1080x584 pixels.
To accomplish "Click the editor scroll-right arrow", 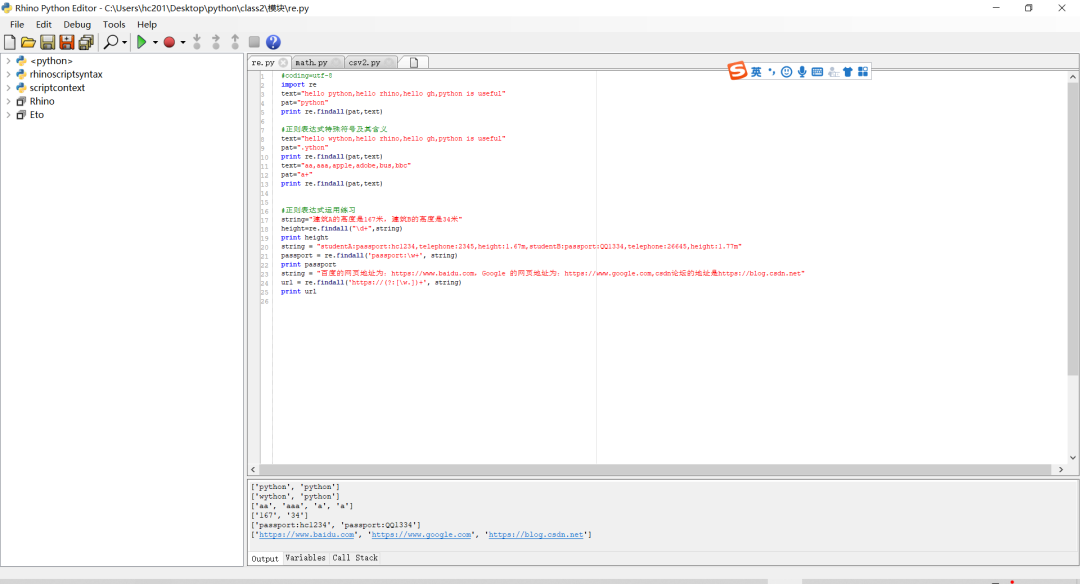I will coord(1061,470).
